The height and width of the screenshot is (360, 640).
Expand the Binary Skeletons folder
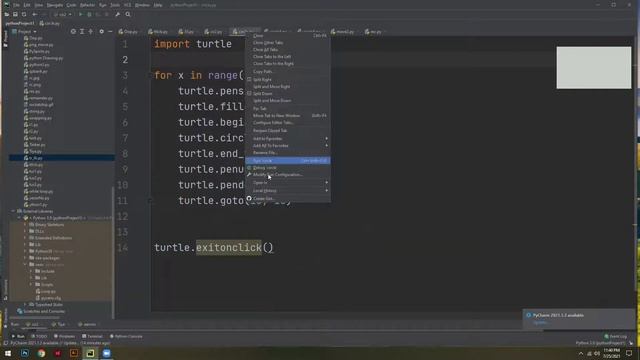tap(25, 224)
